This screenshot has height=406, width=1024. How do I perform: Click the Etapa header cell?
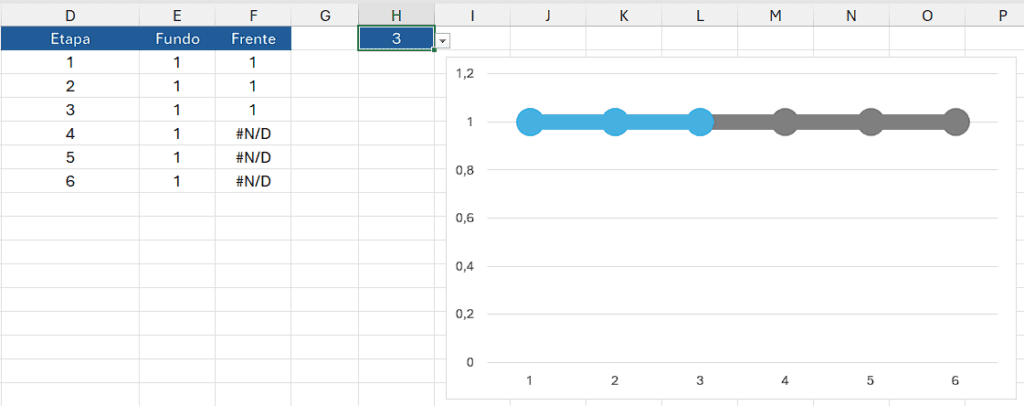pos(70,38)
